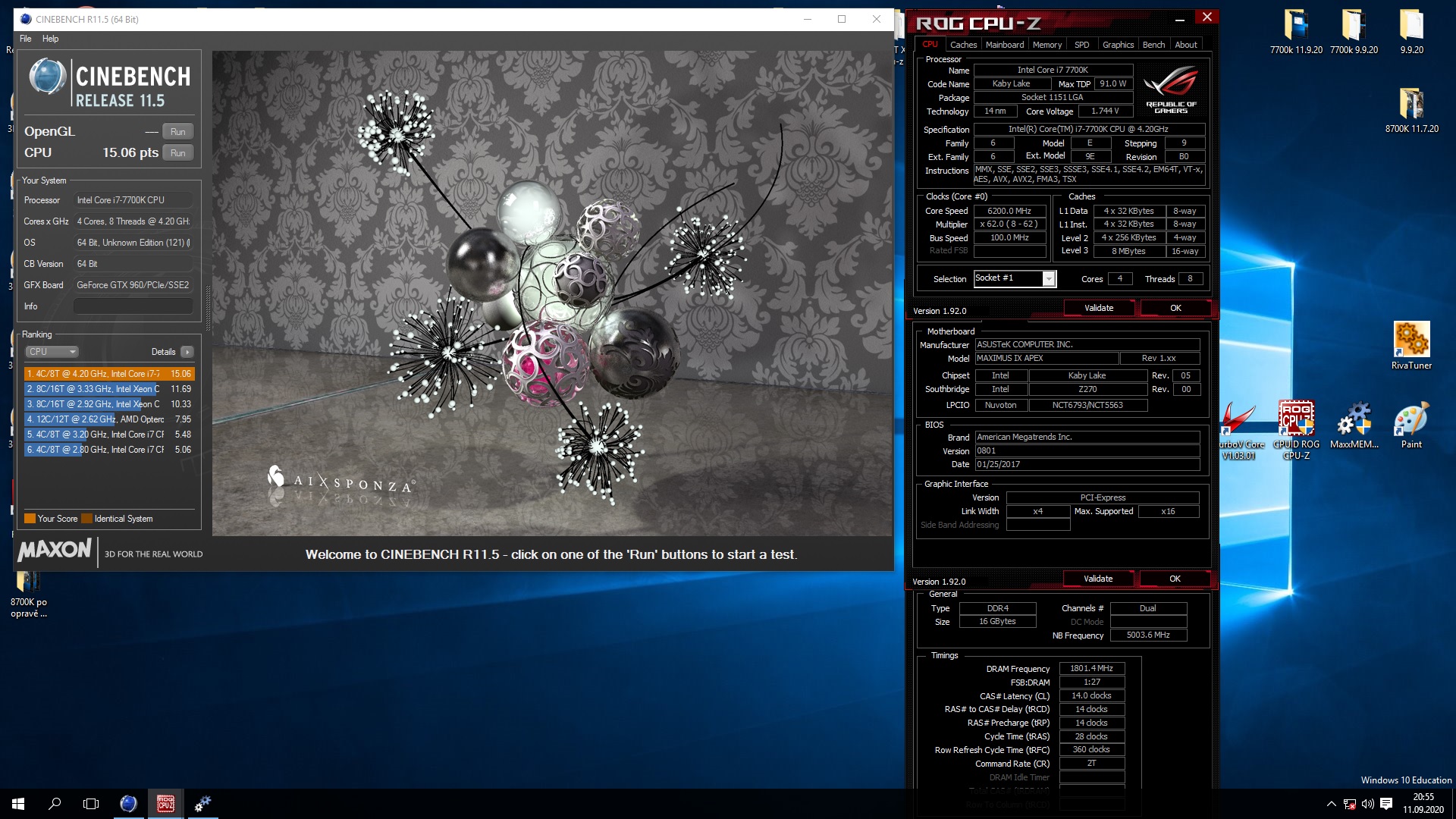Switch to the Bench tab in CPU-Z
This screenshot has height=819, width=1456.
1153,45
